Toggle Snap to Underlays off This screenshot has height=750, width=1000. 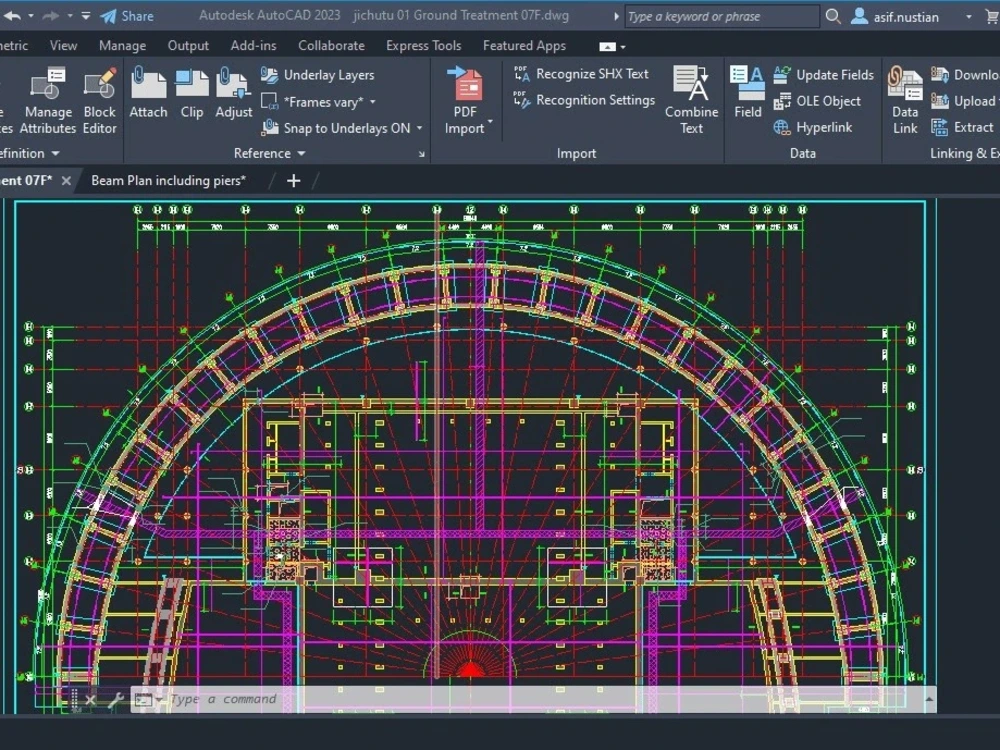[337, 128]
